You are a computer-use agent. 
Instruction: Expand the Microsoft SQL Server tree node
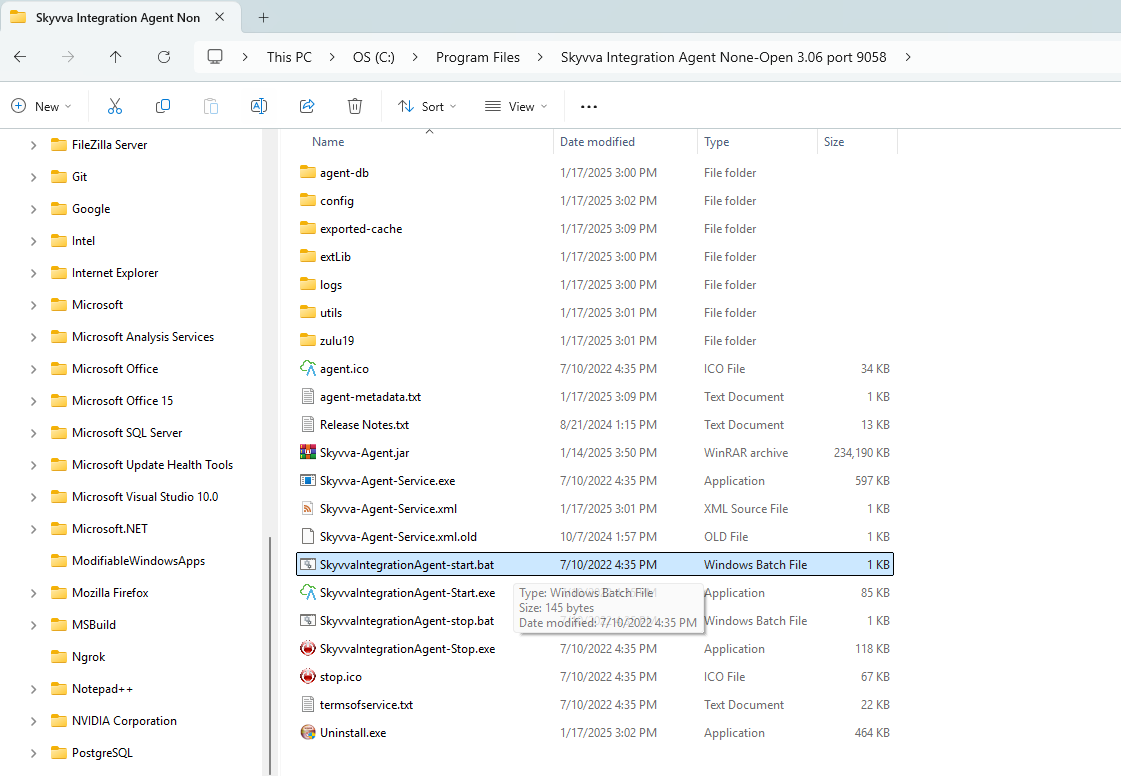pos(33,433)
